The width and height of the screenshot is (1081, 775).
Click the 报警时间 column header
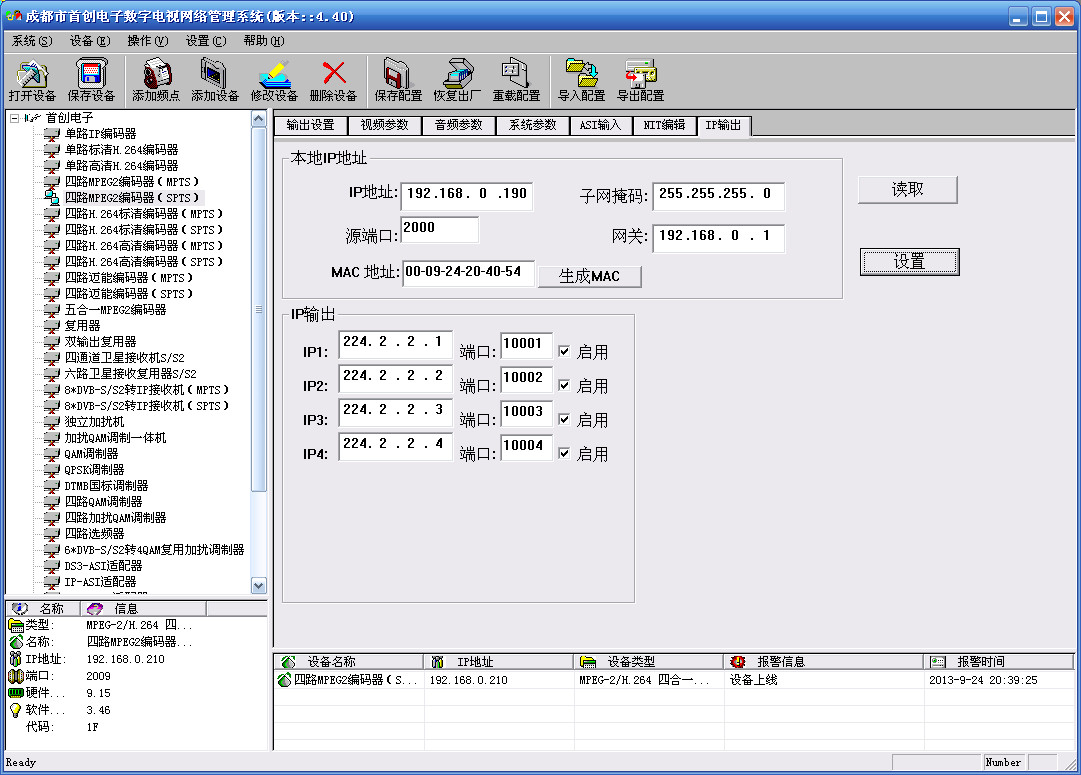(998, 662)
